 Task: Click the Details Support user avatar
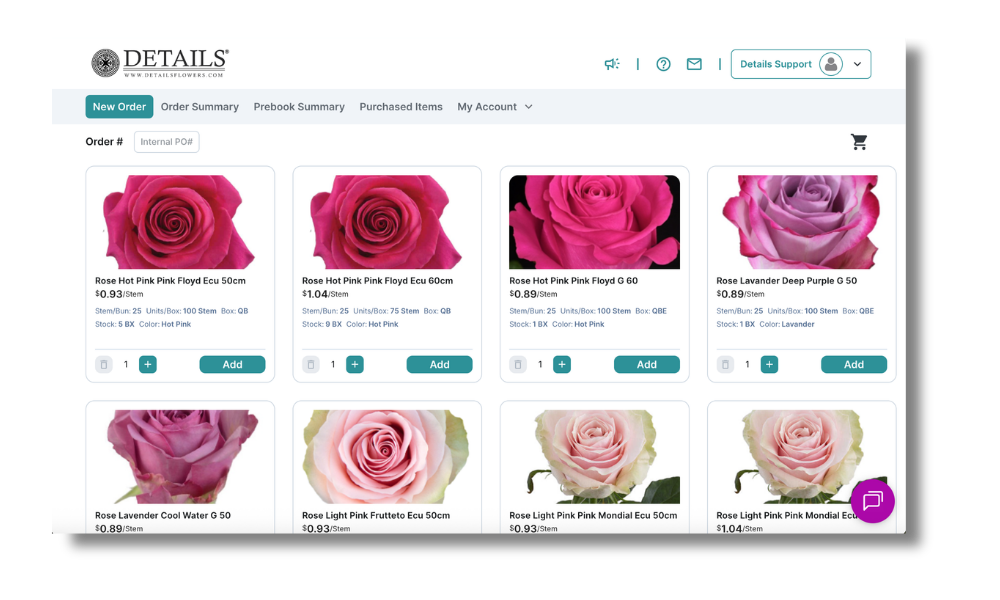click(830, 64)
